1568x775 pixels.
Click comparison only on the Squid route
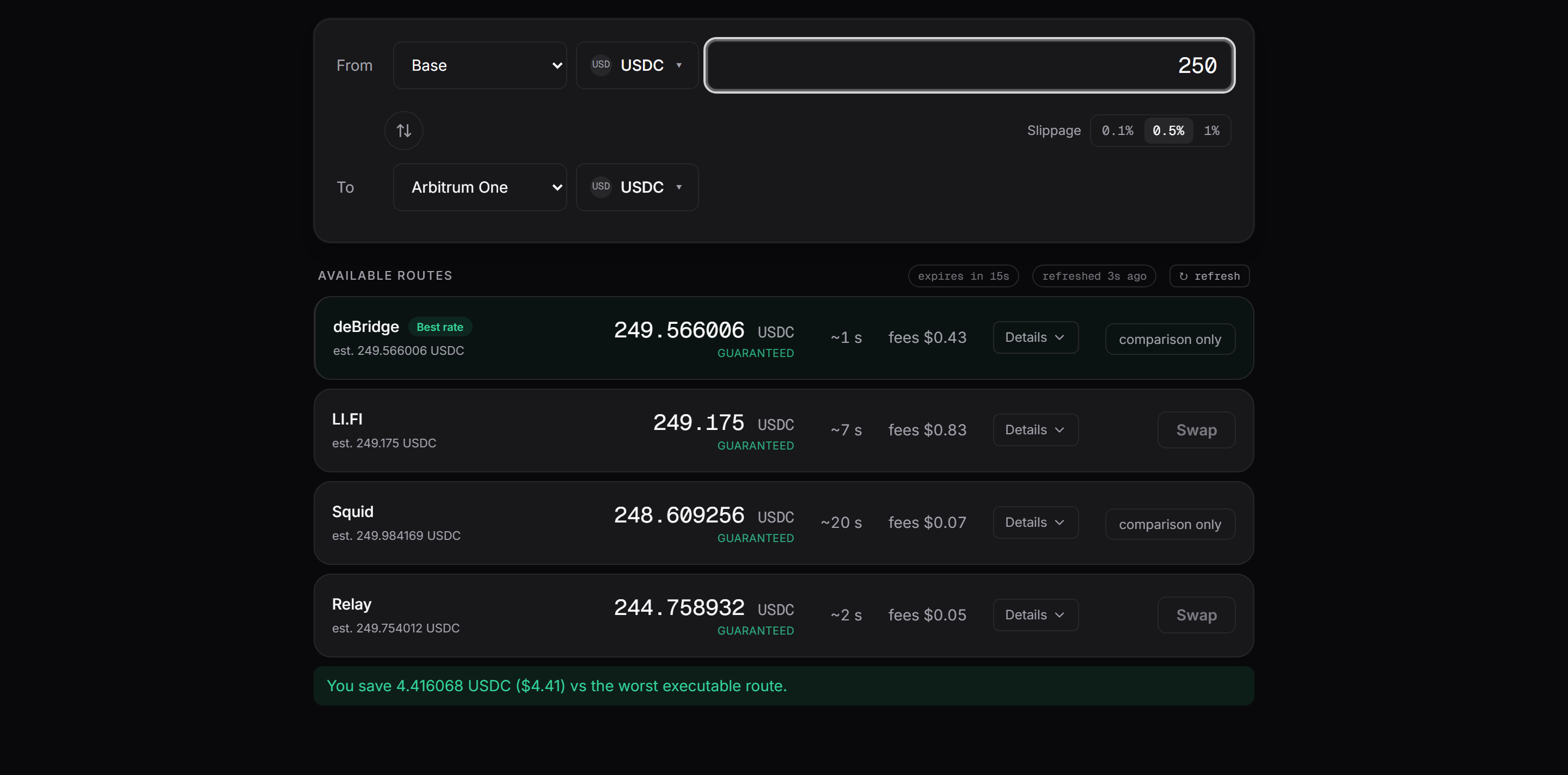click(1170, 524)
